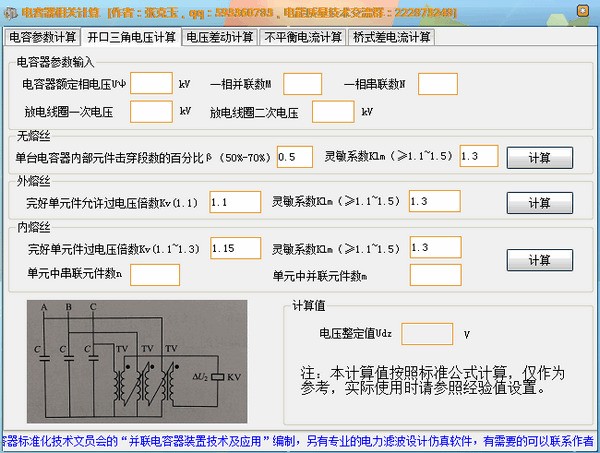The height and width of the screenshot is (453, 600).
Task: Click 计算 button in 内熔丝 section
Action: pyautogui.click(x=540, y=260)
